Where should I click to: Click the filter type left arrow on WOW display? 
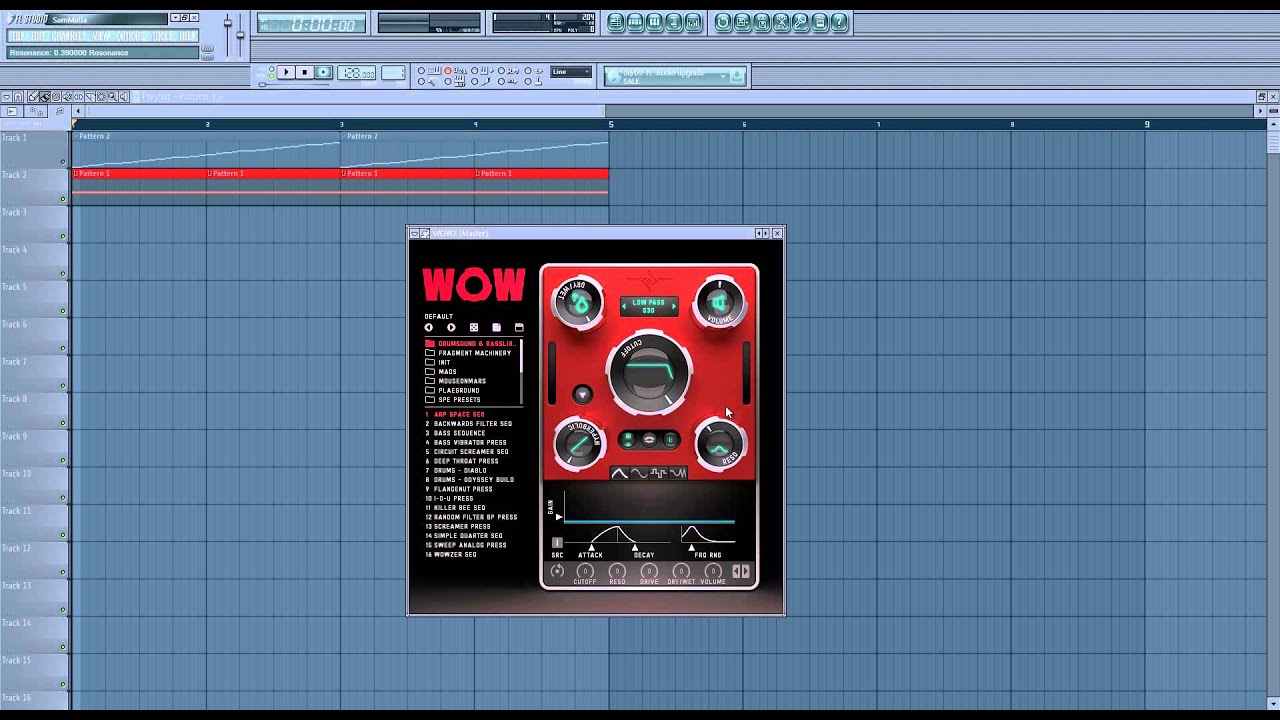pyautogui.click(x=624, y=306)
